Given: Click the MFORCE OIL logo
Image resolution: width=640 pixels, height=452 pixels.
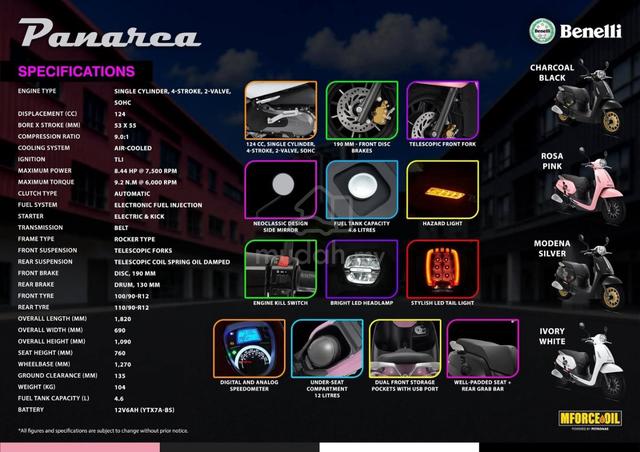Looking at the screenshot, I should click(x=590, y=419).
